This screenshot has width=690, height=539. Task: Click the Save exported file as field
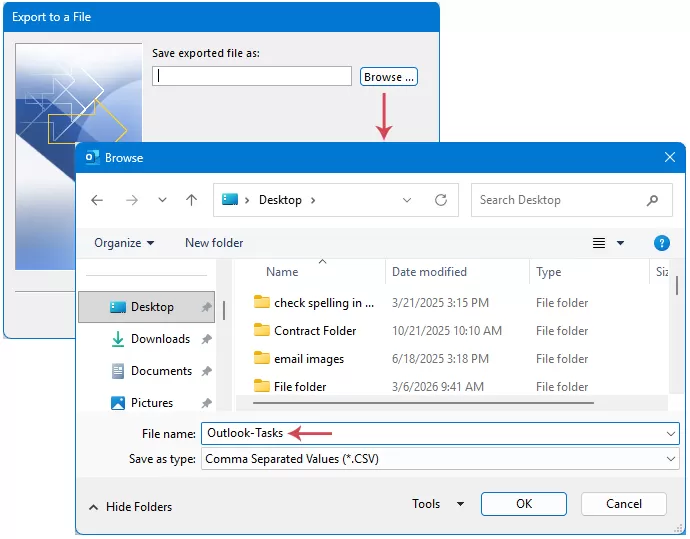click(252, 76)
